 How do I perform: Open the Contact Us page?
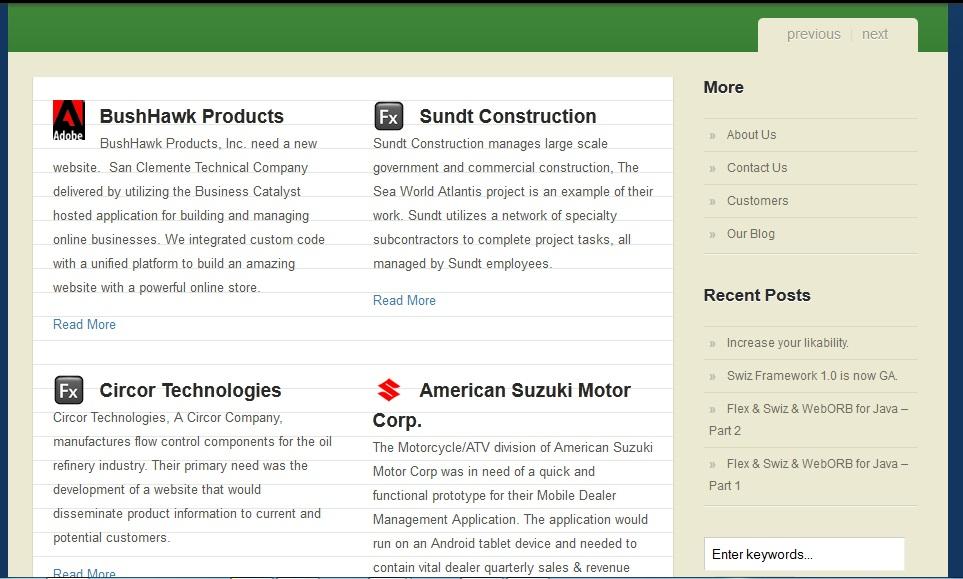[x=756, y=168]
